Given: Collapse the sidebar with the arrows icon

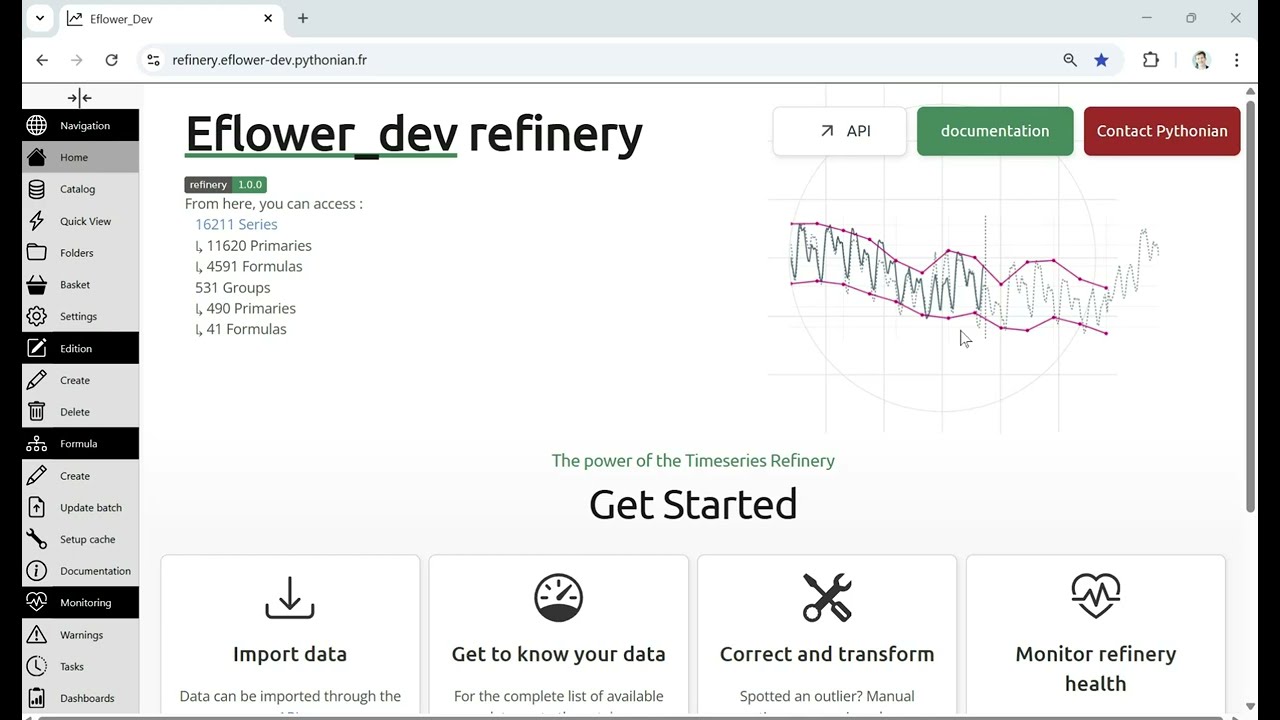Looking at the screenshot, I should point(79,97).
